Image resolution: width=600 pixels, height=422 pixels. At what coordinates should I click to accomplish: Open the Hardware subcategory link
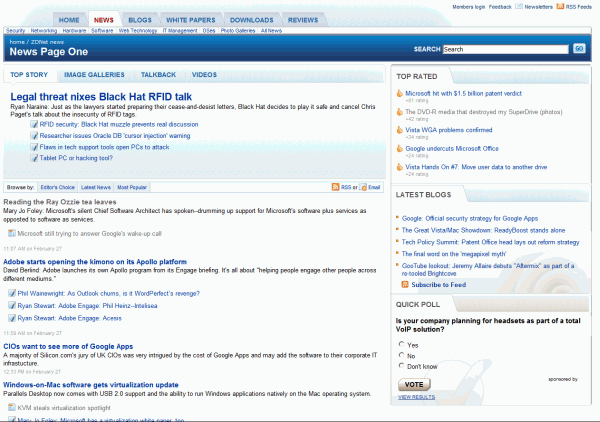pos(74,31)
